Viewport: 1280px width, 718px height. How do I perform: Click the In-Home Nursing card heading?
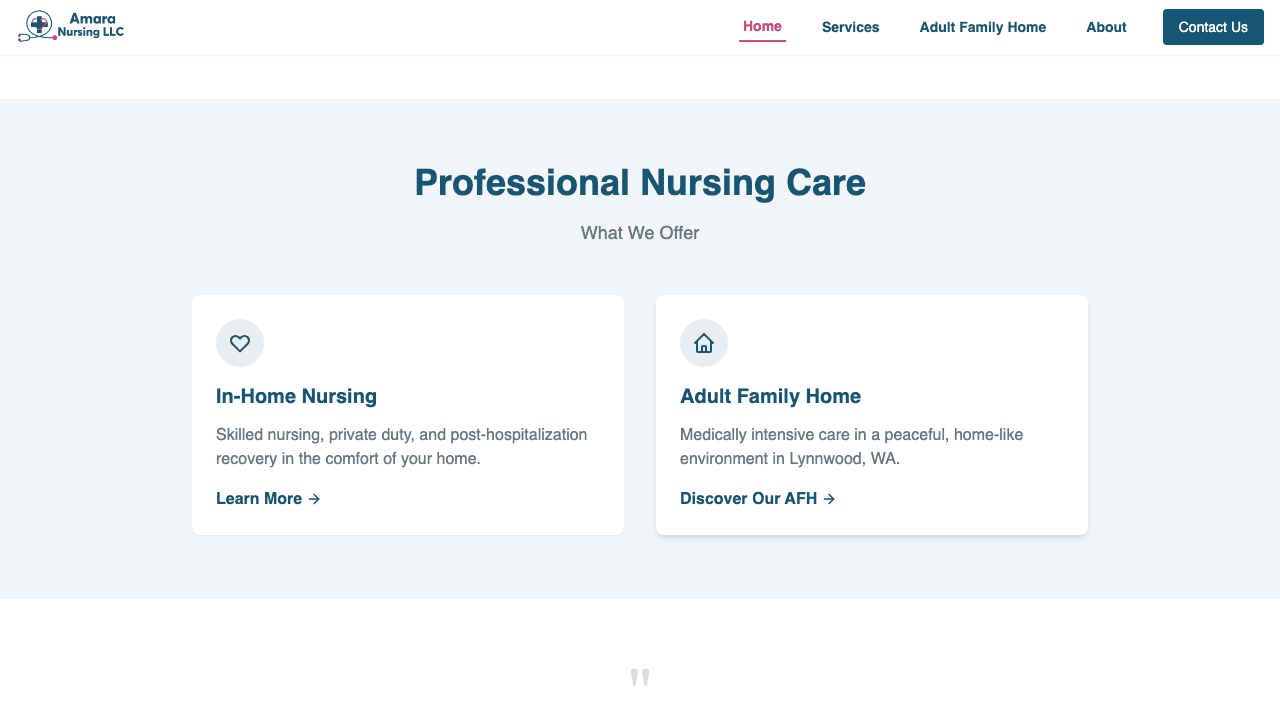pos(296,396)
